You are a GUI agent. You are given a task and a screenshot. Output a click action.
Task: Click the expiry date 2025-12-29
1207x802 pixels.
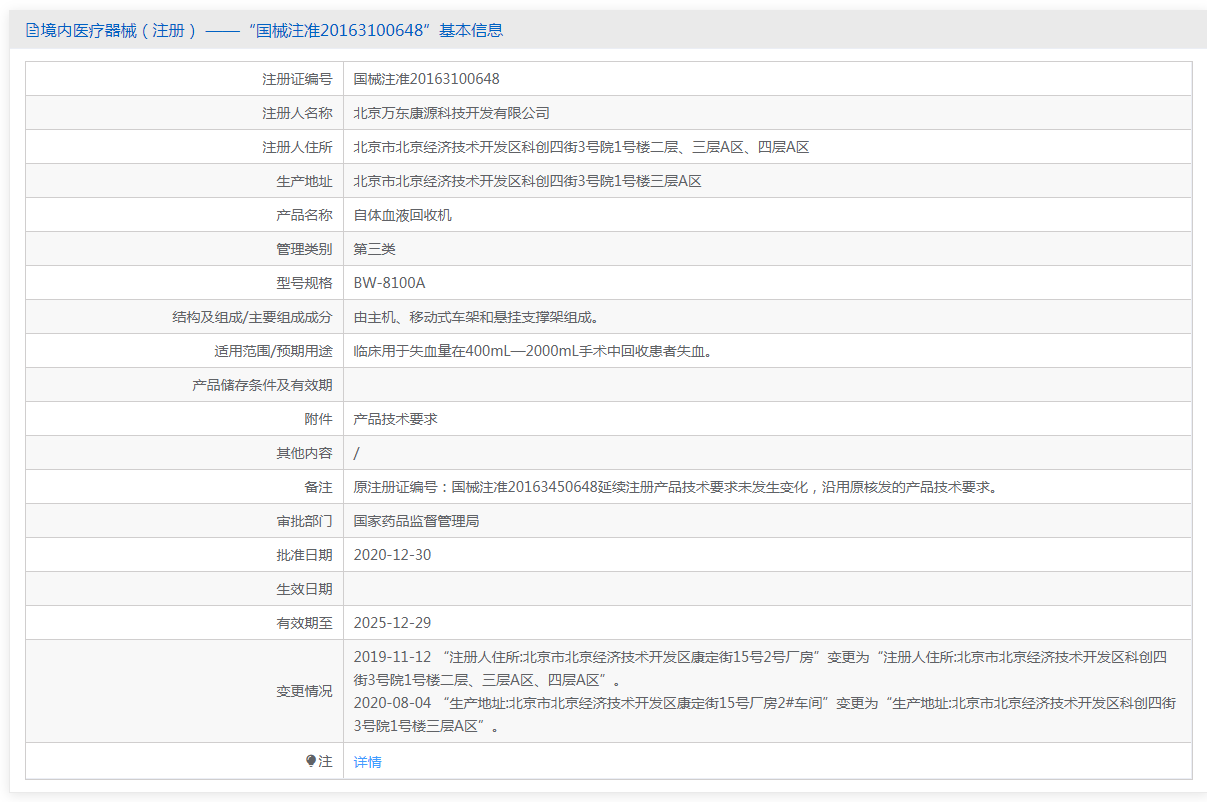[392, 623]
